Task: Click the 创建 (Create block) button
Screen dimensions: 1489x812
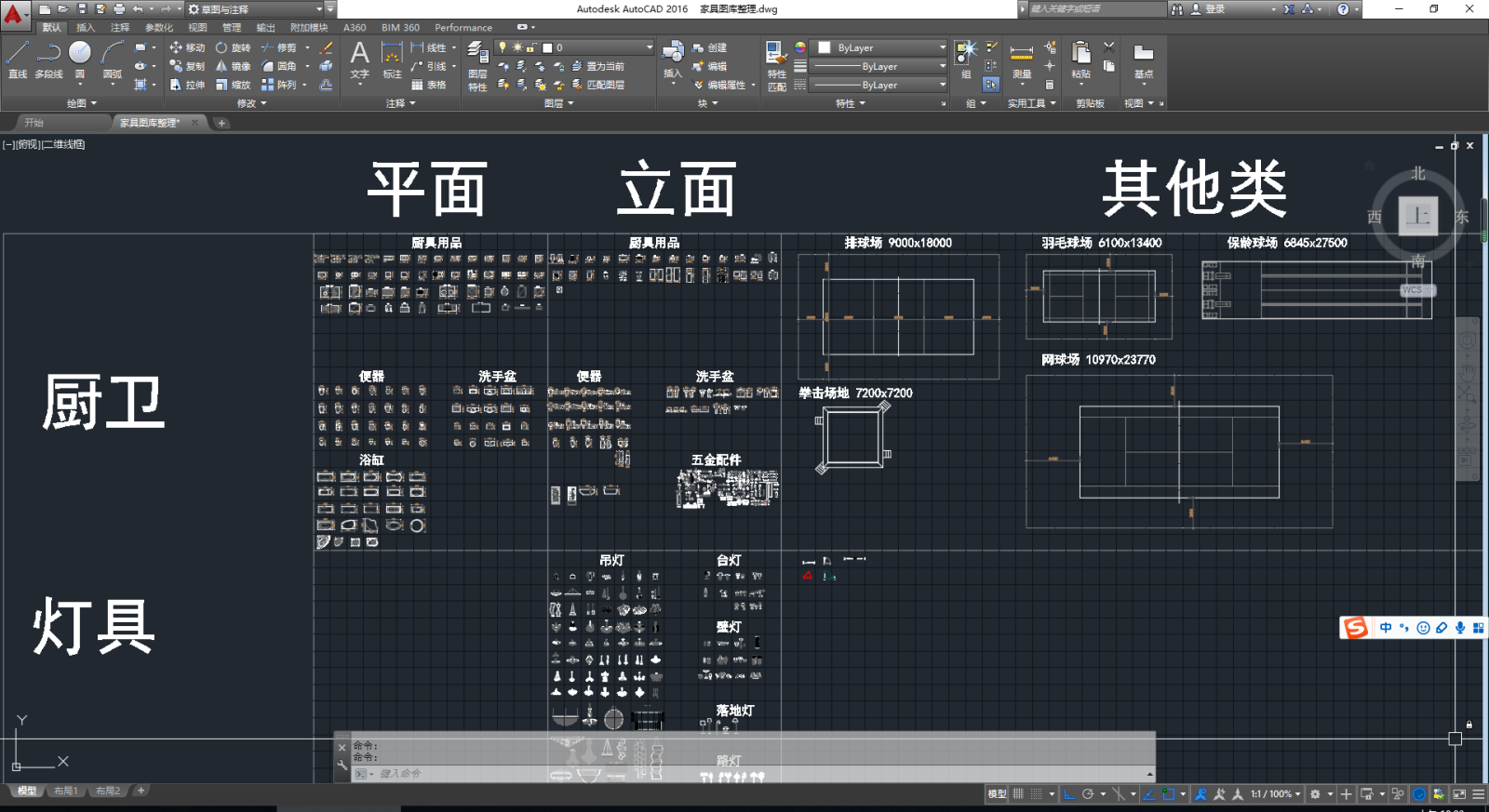Action: pyautogui.click(x=710, y=47)
